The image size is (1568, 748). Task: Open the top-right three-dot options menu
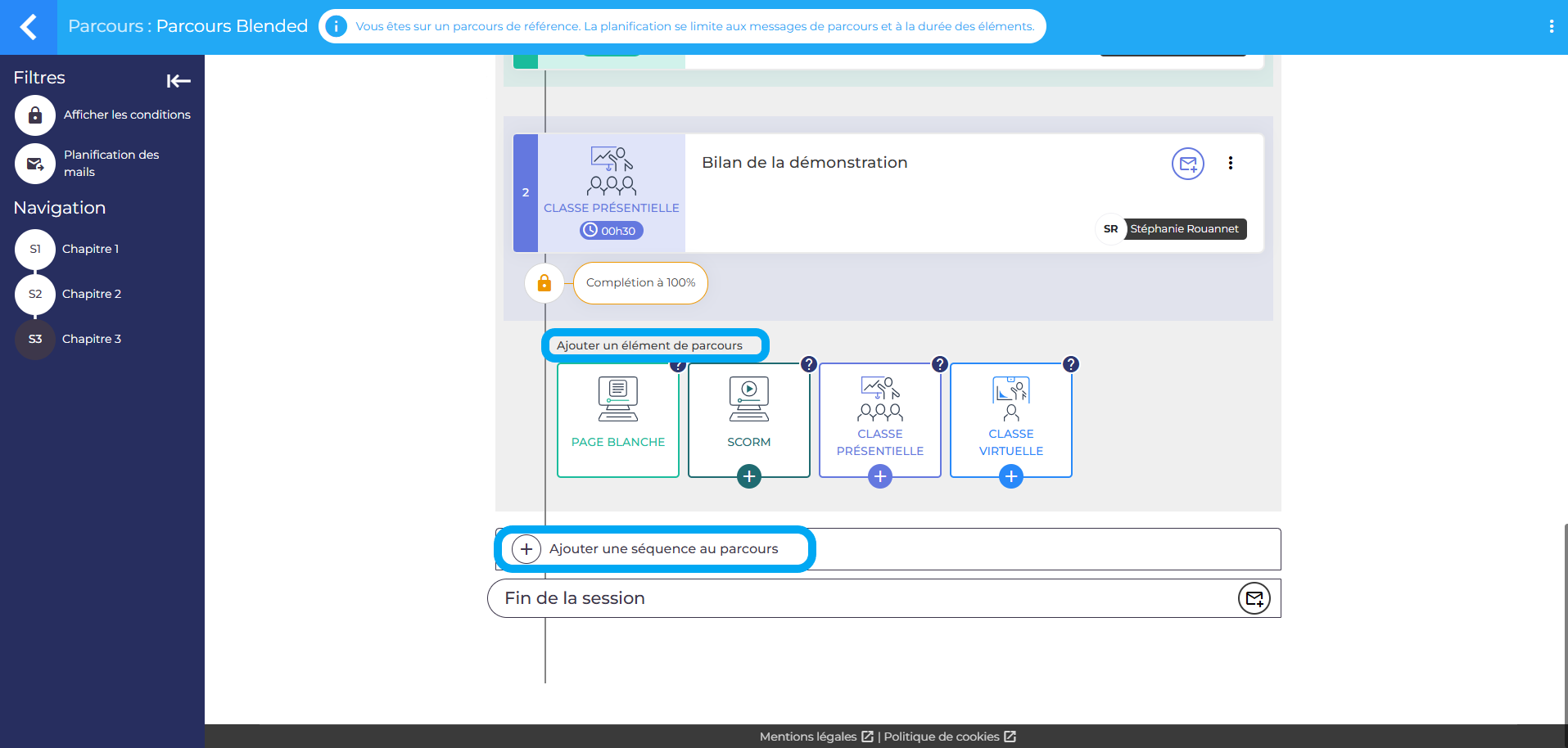tap(1551, 26)
